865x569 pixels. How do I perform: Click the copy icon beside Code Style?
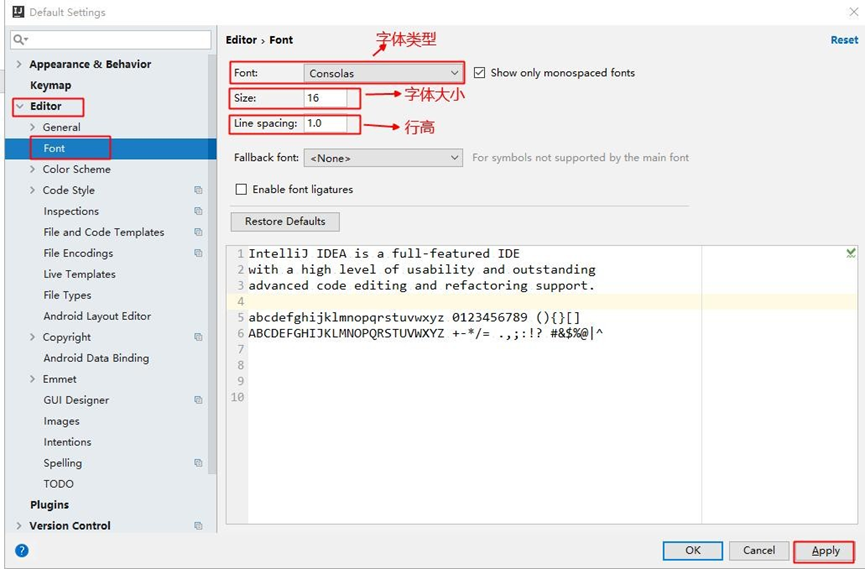pos(198,190)
